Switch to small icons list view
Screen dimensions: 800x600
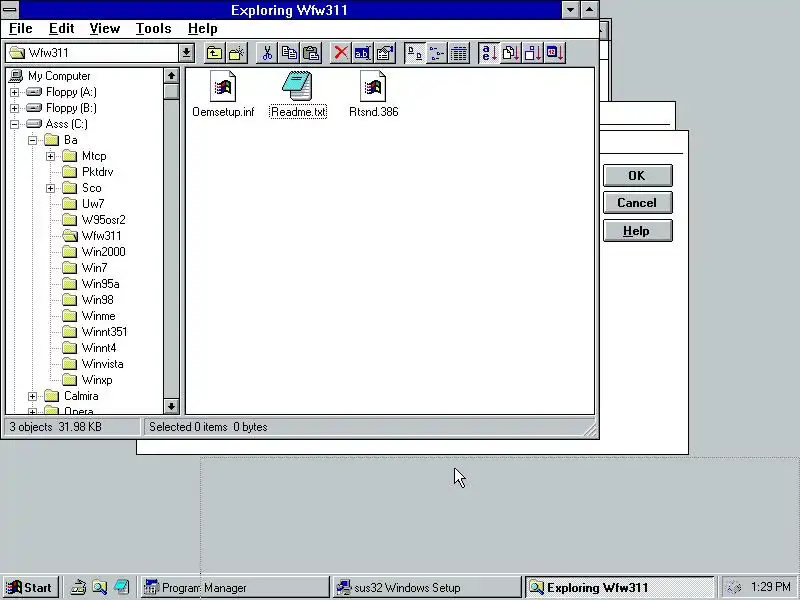pyautogui.click(x=437, y=53)
